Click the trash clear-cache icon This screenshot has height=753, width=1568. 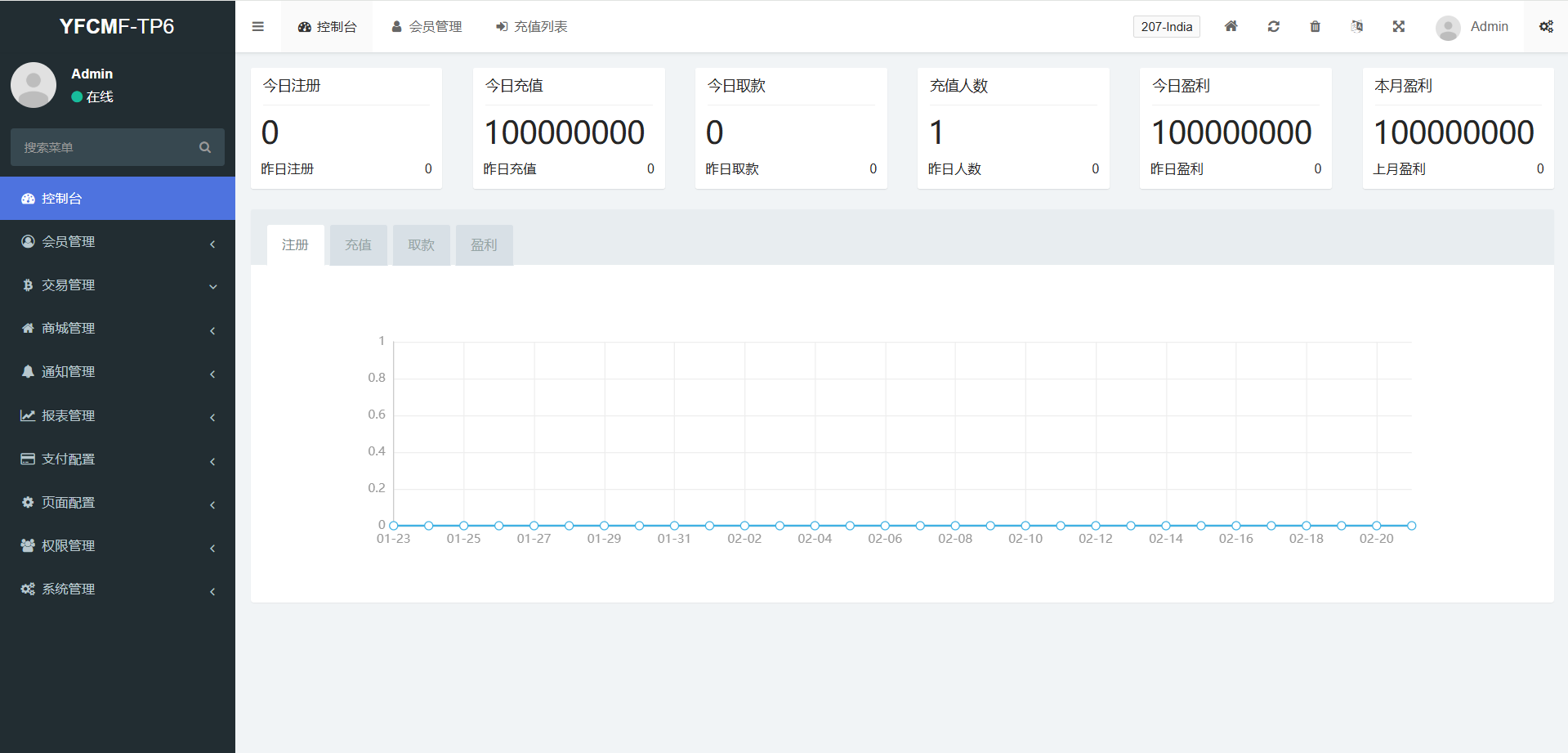pyautogui.click(x=1315, y=27)
